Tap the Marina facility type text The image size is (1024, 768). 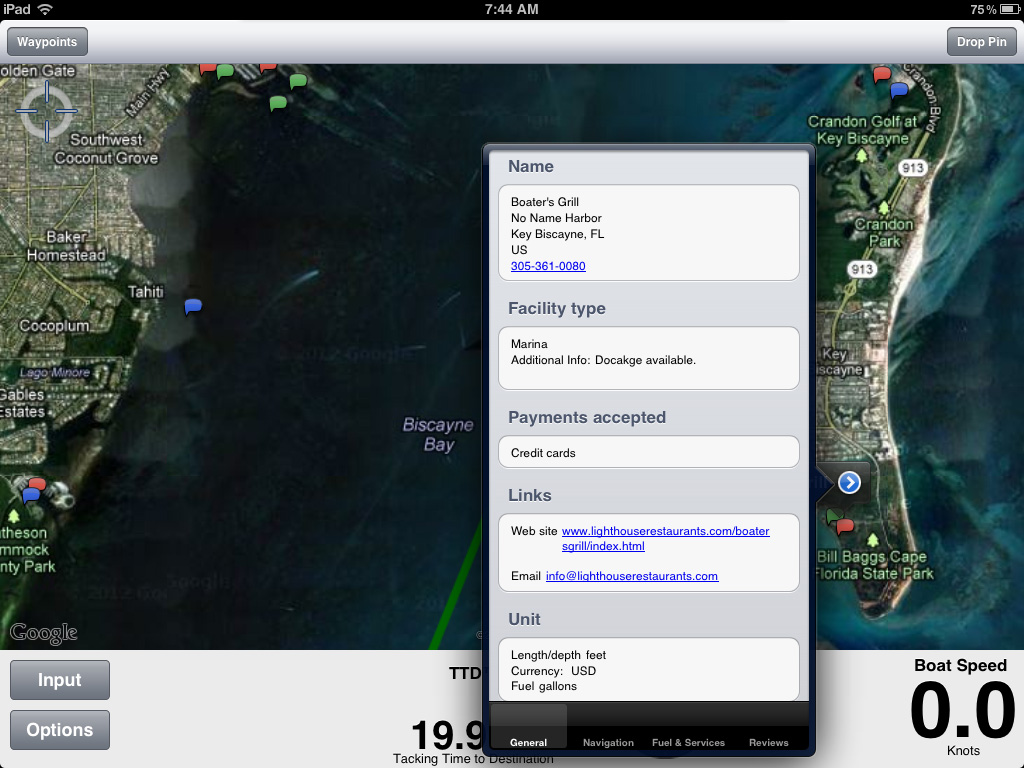click(529, 344)
